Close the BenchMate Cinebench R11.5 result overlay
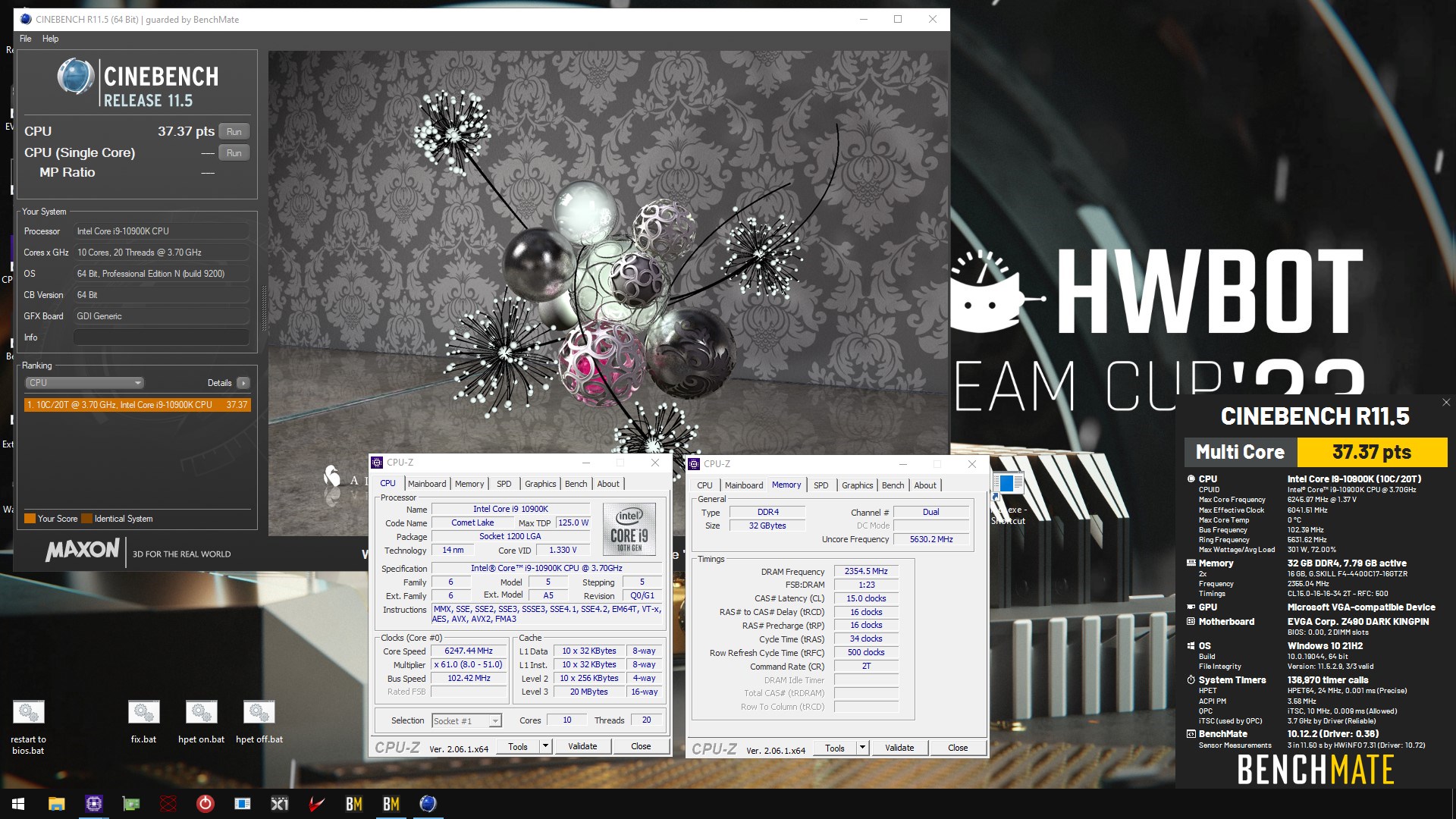Image resolution: width=1456 pixels, height=819 pixels. coord(1445,403)
